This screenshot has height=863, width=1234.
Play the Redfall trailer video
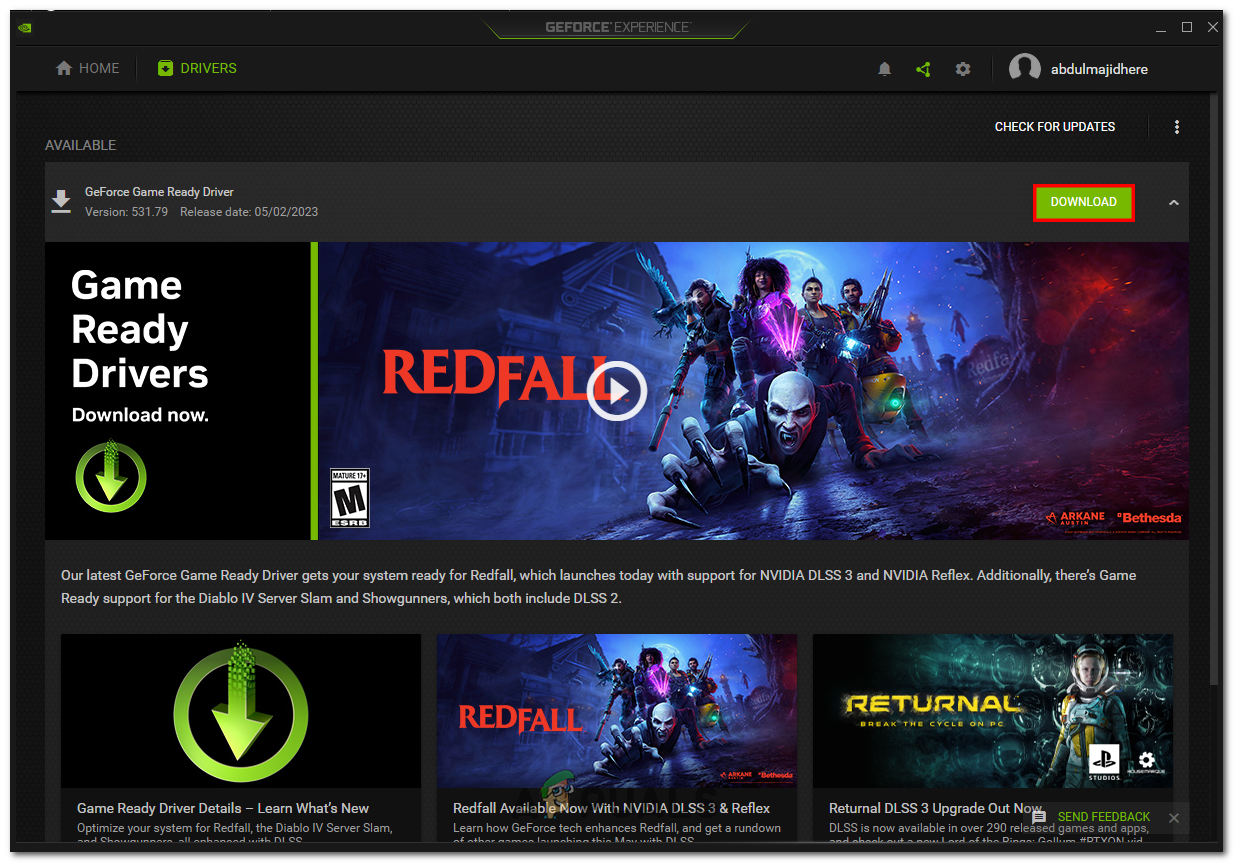click(x=617, y=390)
